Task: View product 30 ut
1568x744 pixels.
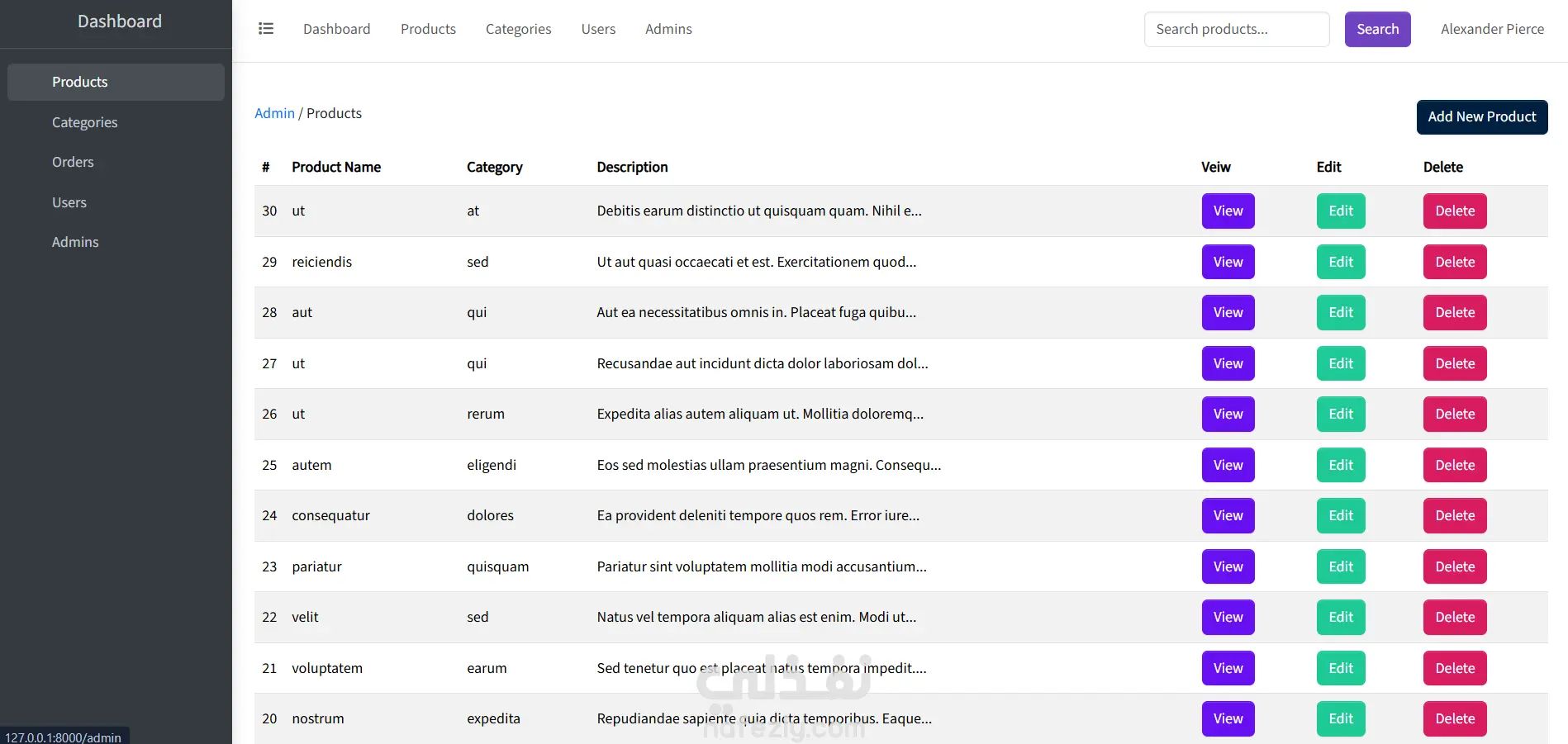Action: point(1228,211)
